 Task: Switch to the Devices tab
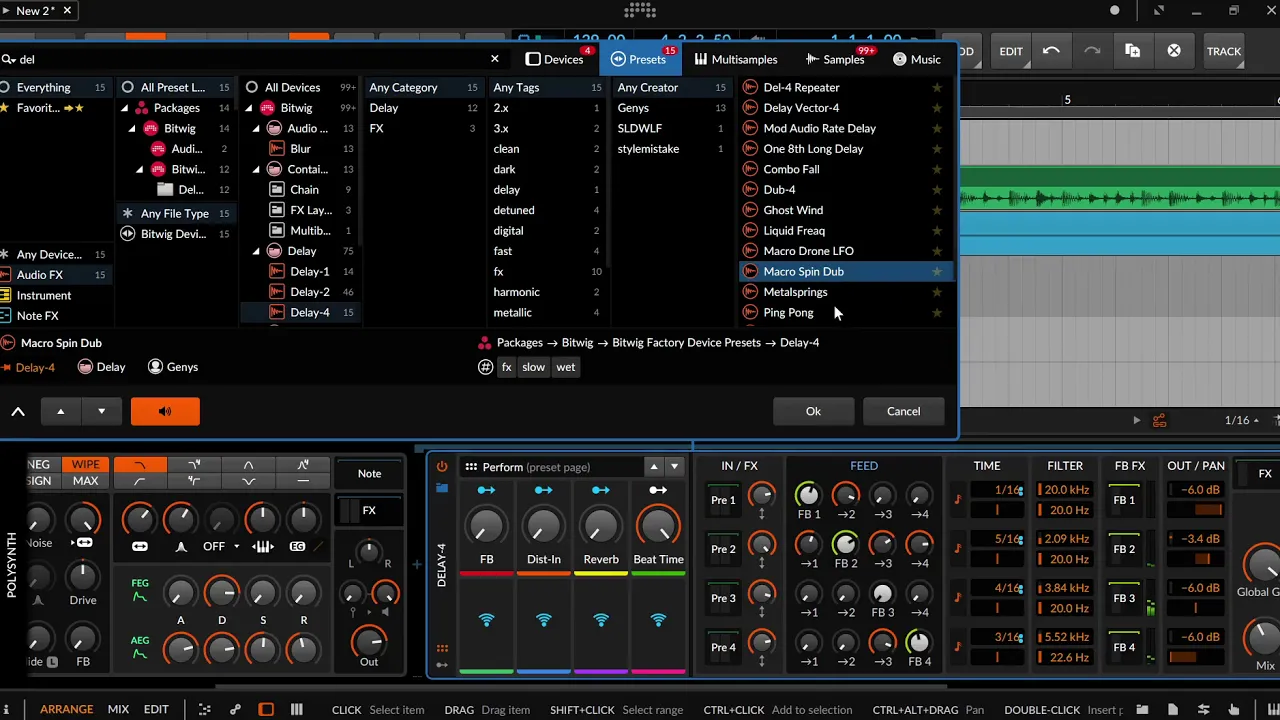pos(555,59)
